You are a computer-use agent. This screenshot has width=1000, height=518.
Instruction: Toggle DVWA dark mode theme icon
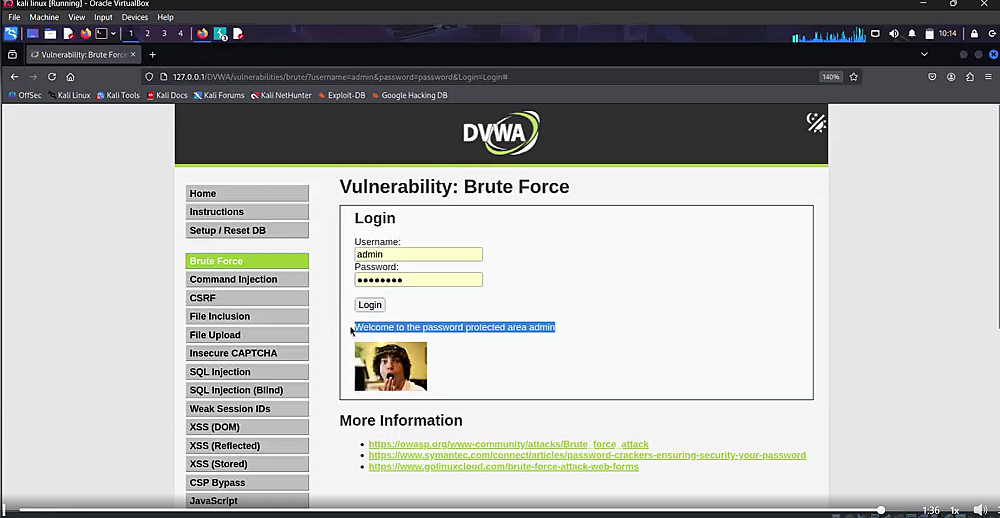[816, 122]
